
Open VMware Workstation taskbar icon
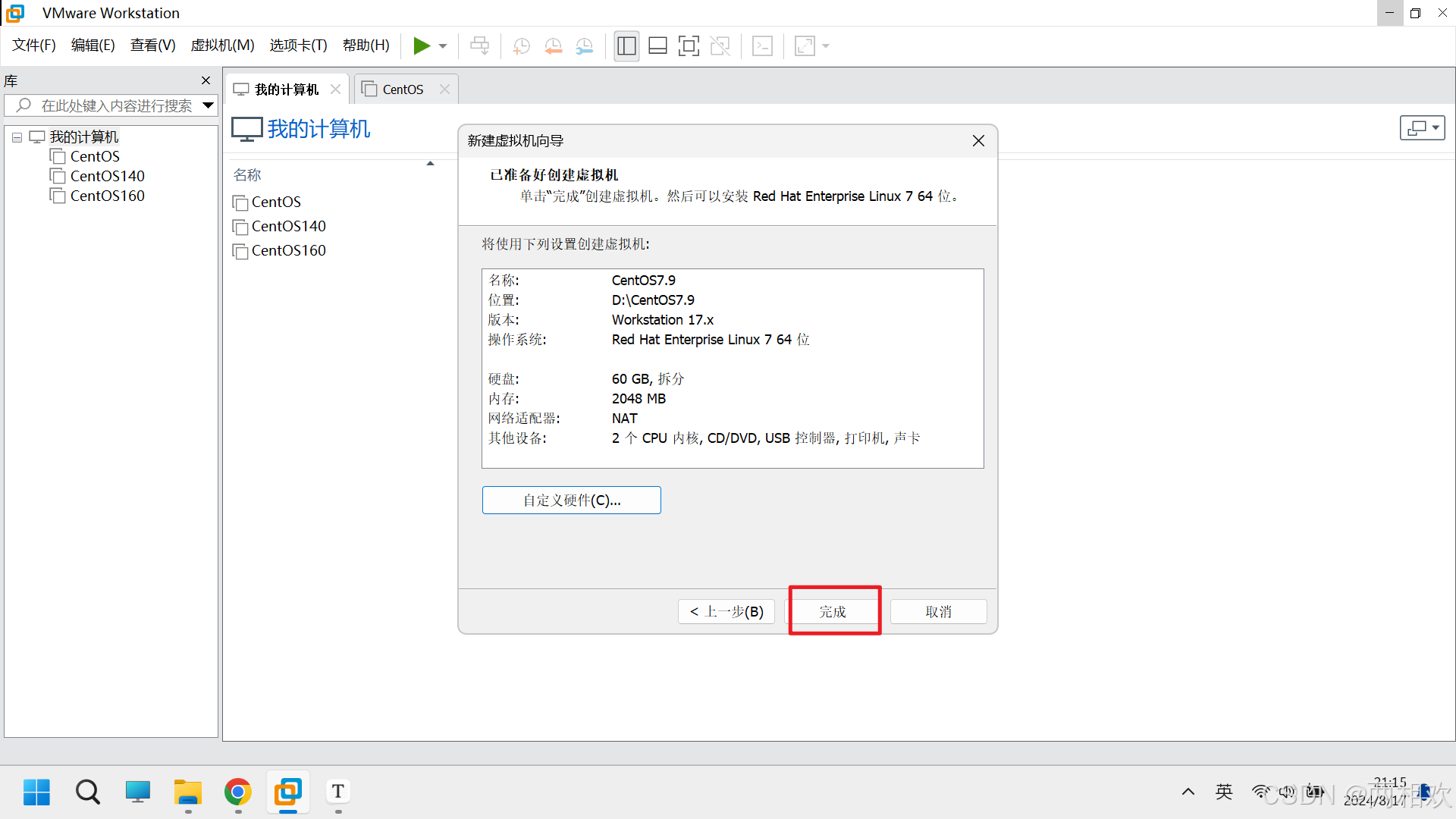tap(288, 792)
